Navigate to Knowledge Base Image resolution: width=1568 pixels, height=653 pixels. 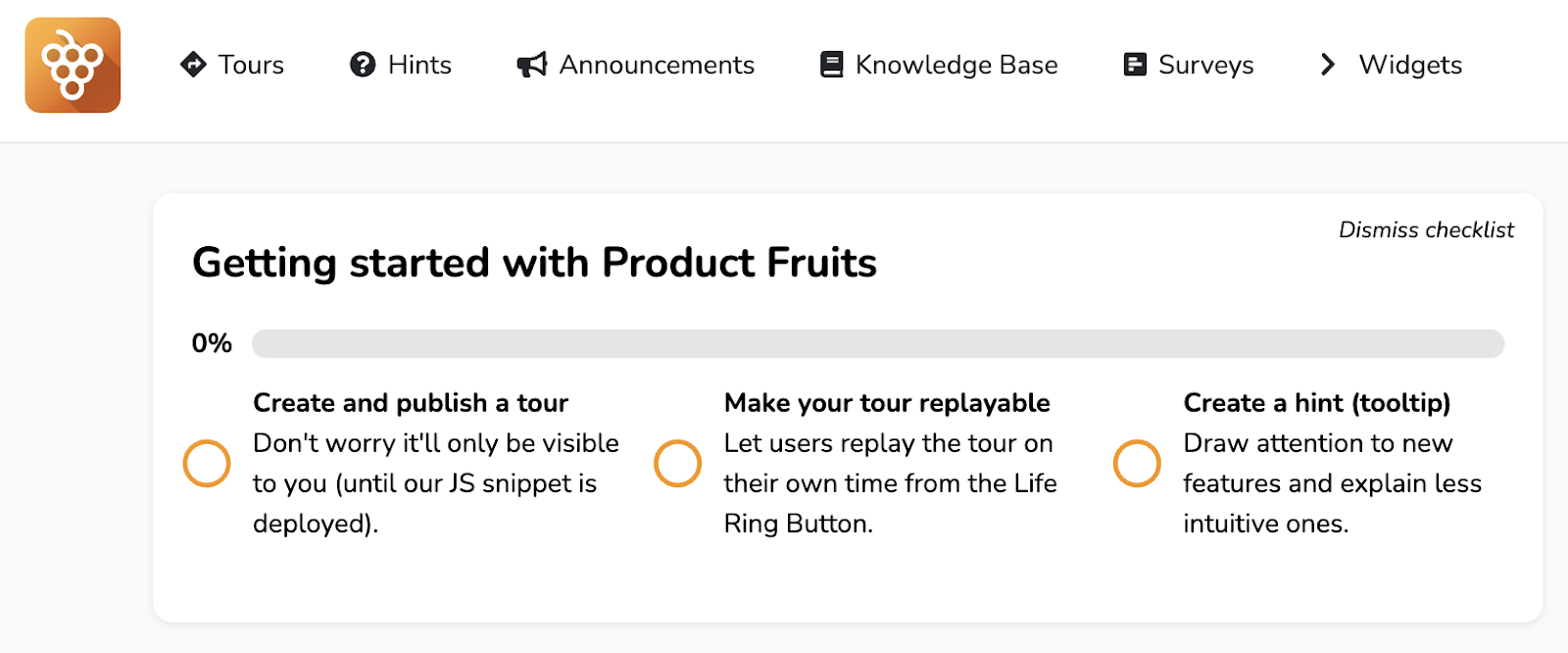pyautogui.click(x=955, y=65)
